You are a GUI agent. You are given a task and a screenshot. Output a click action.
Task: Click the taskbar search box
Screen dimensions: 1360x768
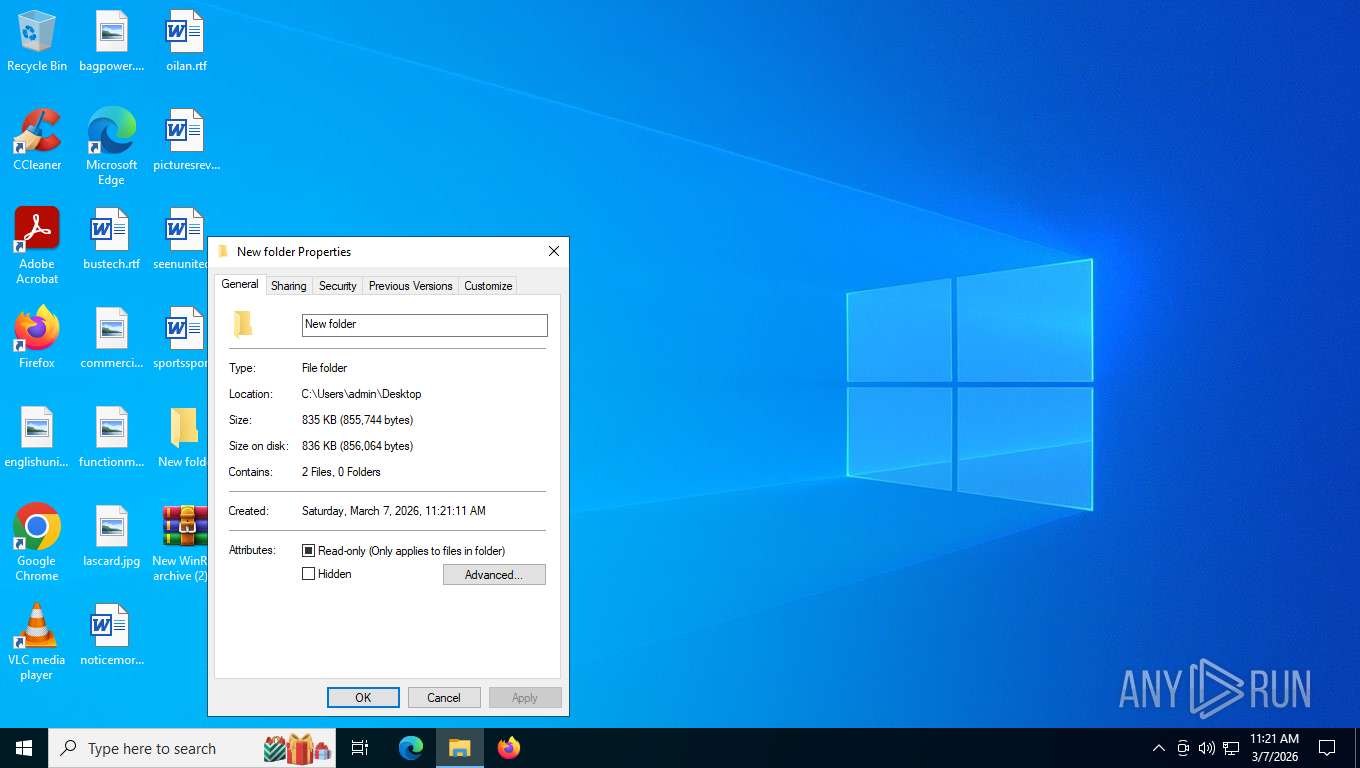[192, 748]
